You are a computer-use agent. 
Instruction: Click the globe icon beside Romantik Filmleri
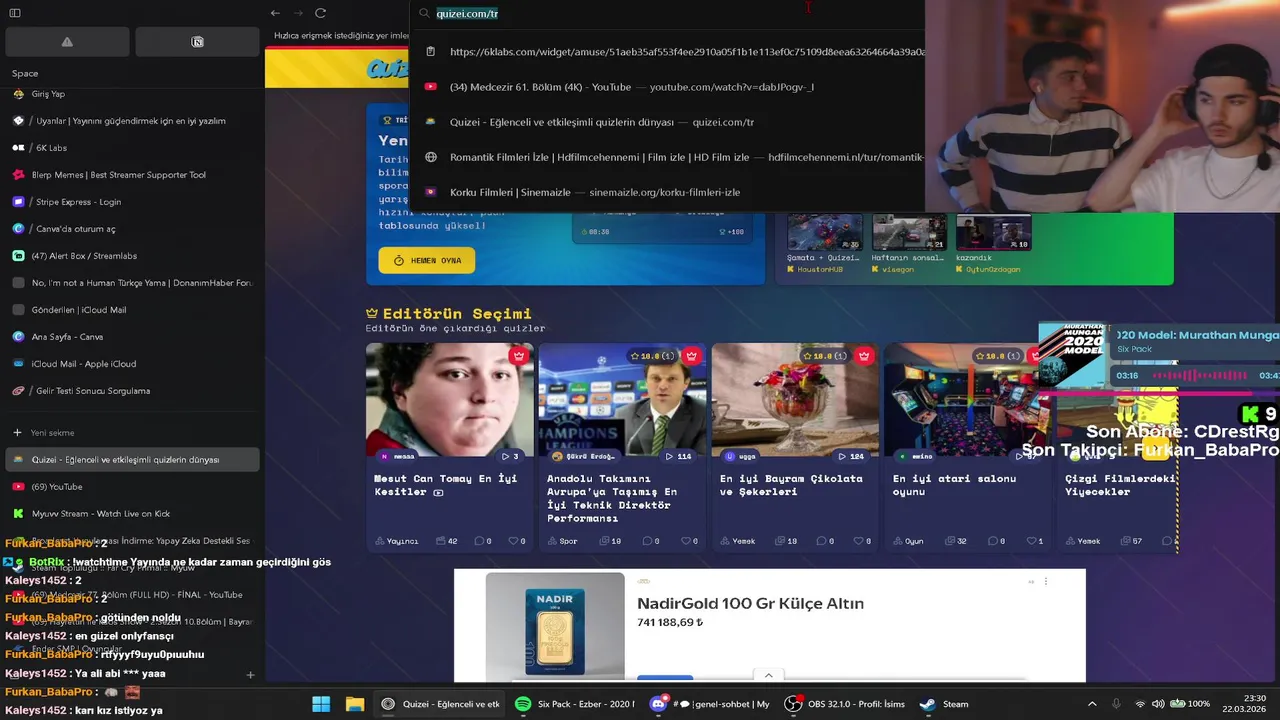pyautogui.click(x=431, y=157)
